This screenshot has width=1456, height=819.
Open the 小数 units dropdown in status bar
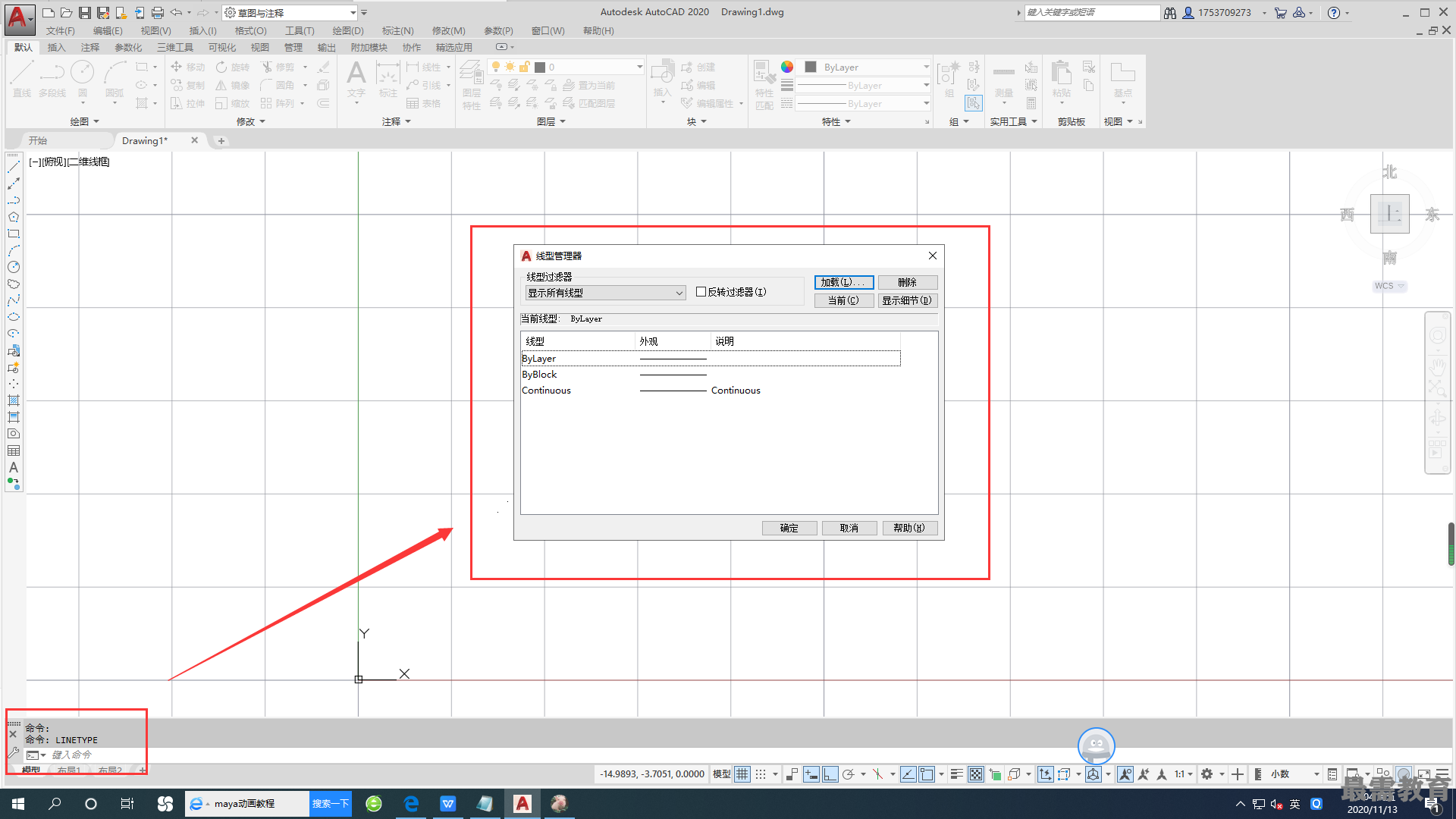click(x=1295, y=774)
